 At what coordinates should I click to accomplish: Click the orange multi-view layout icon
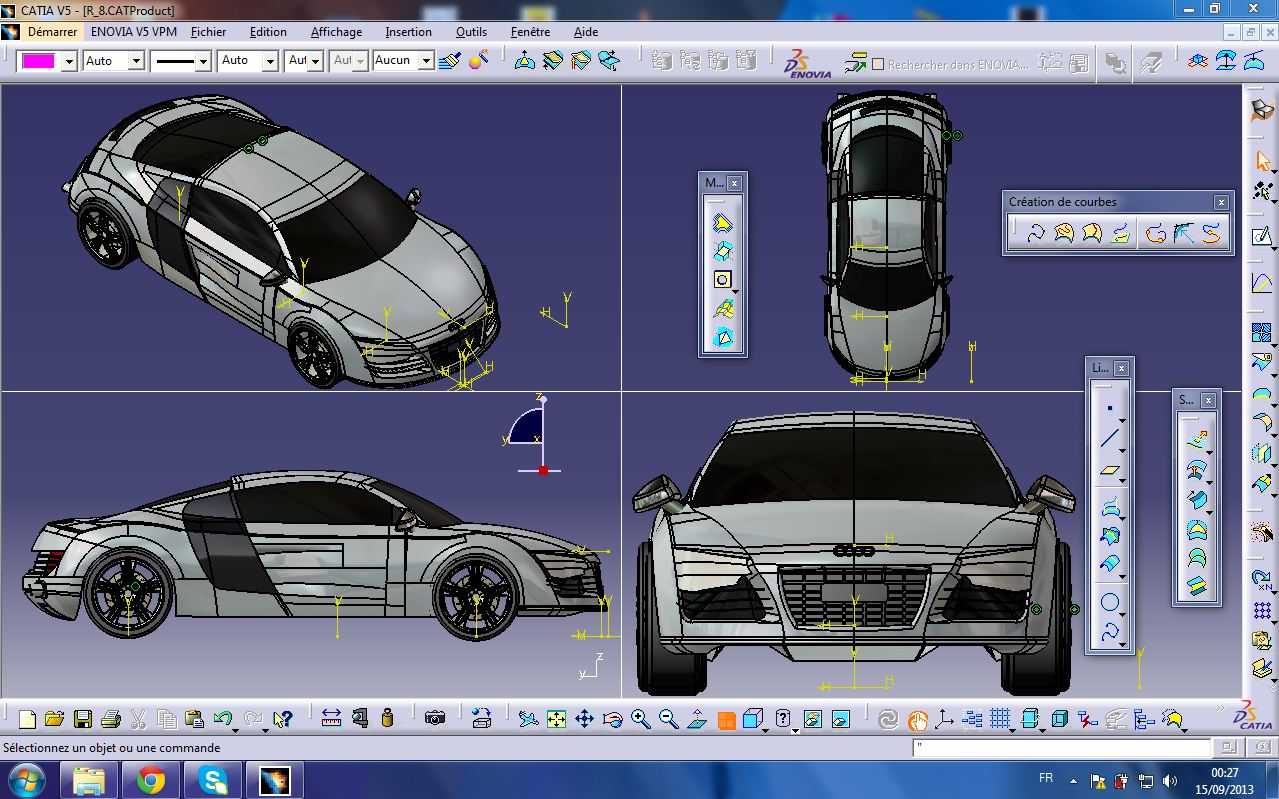tap(726, 719)
